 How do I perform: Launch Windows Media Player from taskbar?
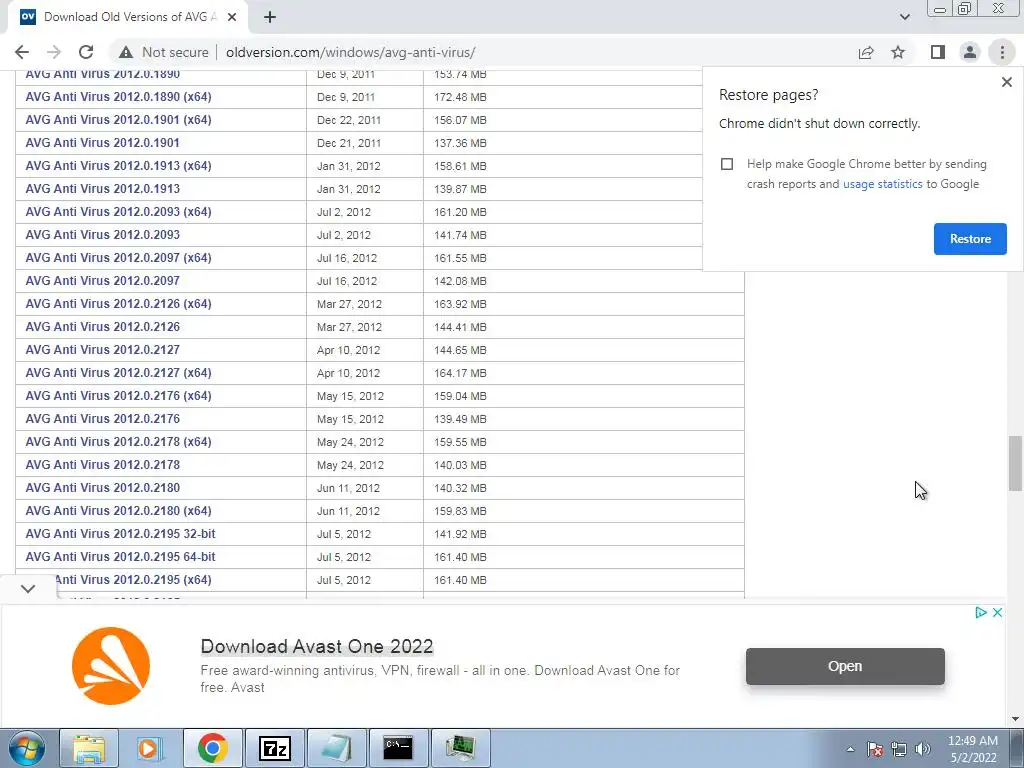[150, 748]
